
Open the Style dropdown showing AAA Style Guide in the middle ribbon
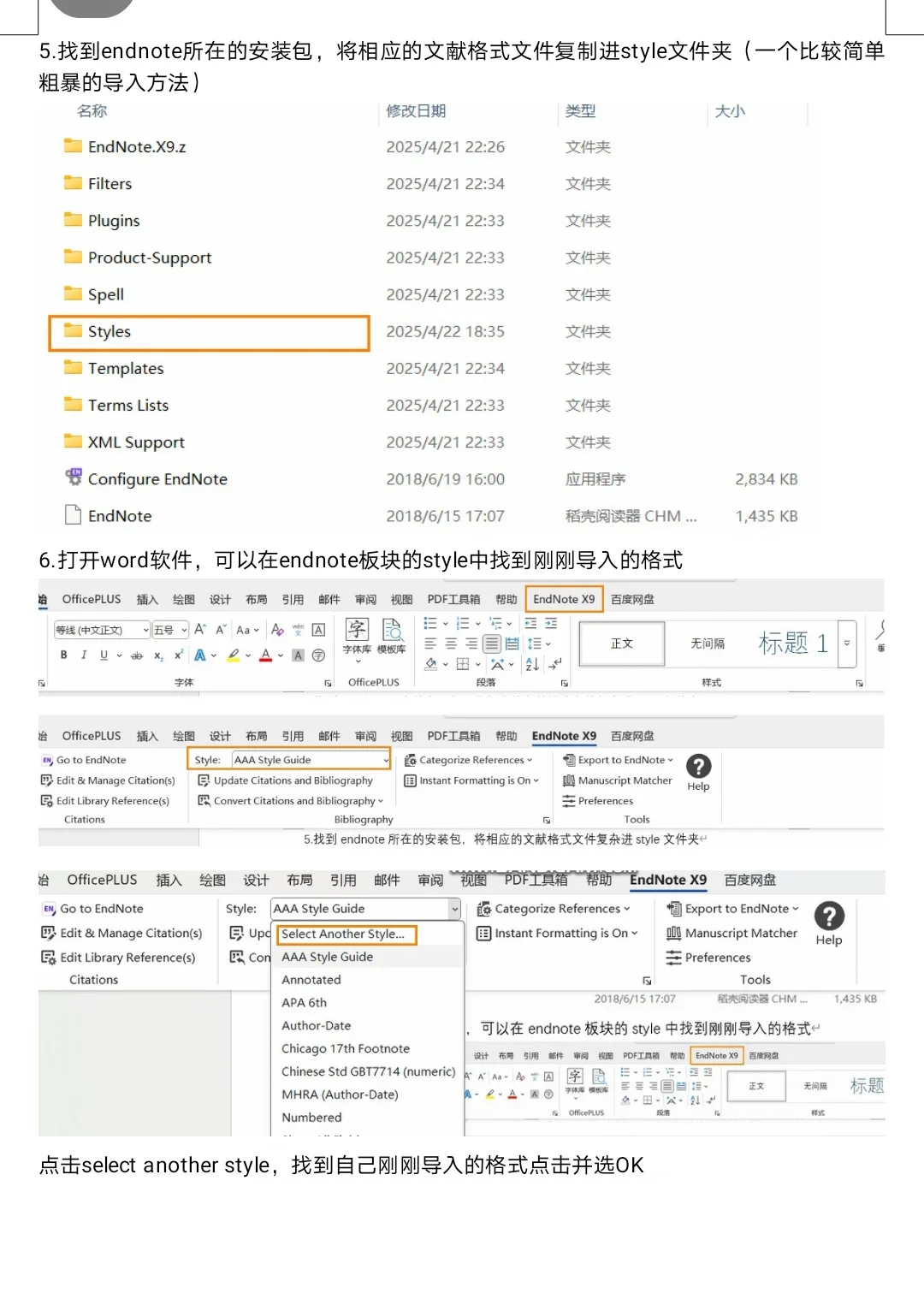(x=311, y=760)
